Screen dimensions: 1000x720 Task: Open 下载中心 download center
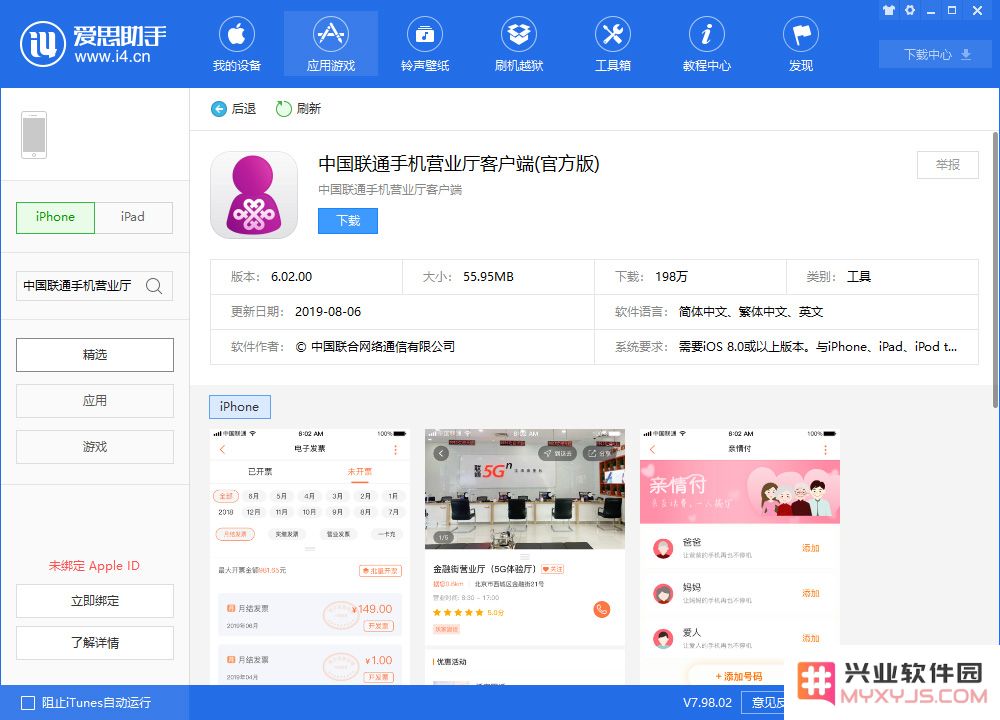pos(936,55)
